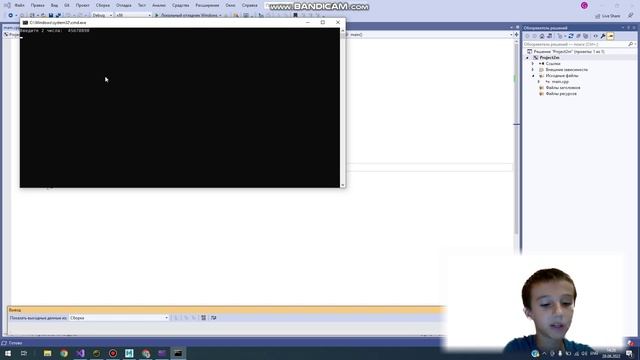Open the Вид menu
Viewport: 640px width, 360px height.
[x=54, y=5]
